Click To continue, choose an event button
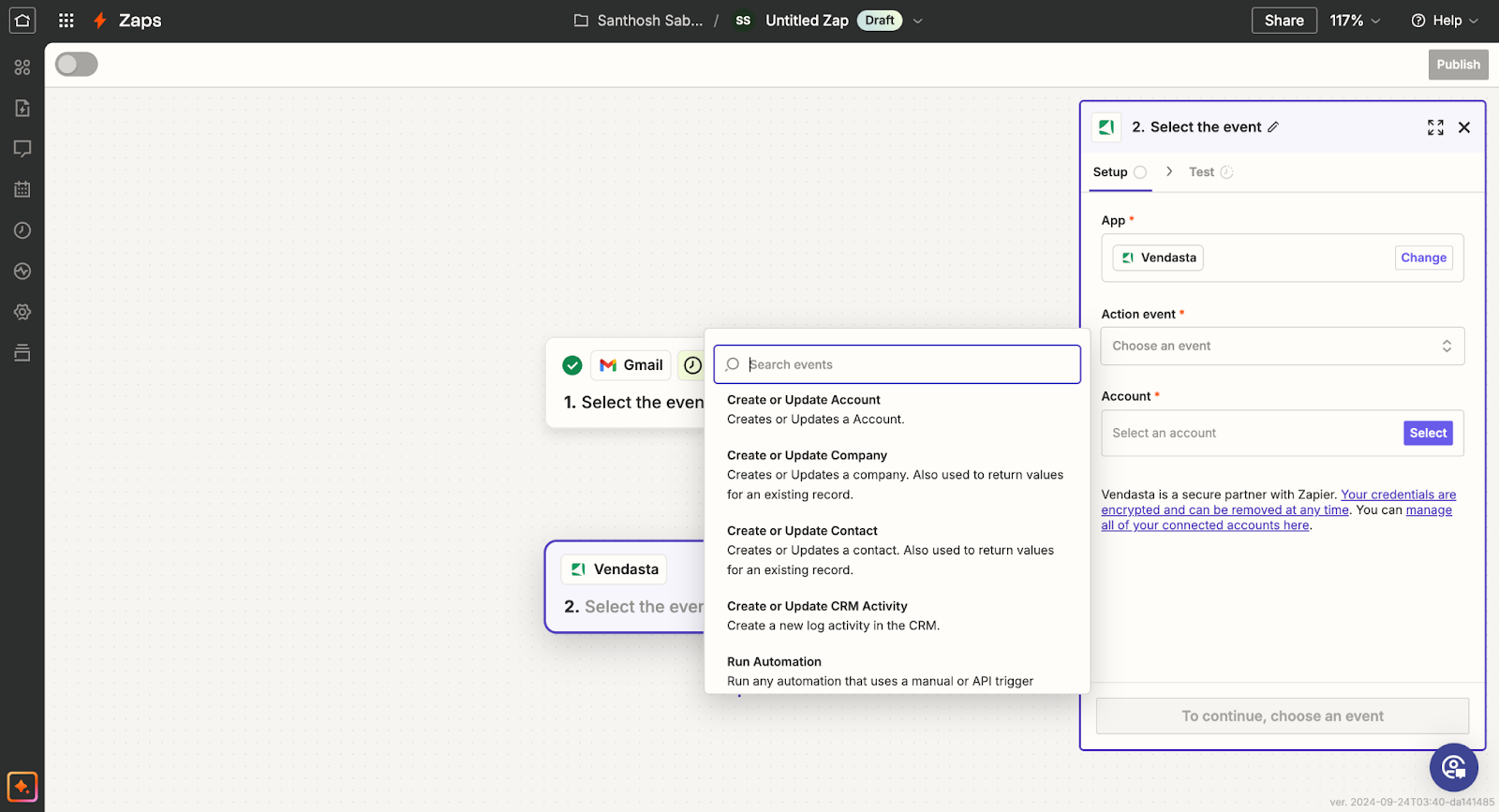The image size is (1499, 812). [1283, 716]
